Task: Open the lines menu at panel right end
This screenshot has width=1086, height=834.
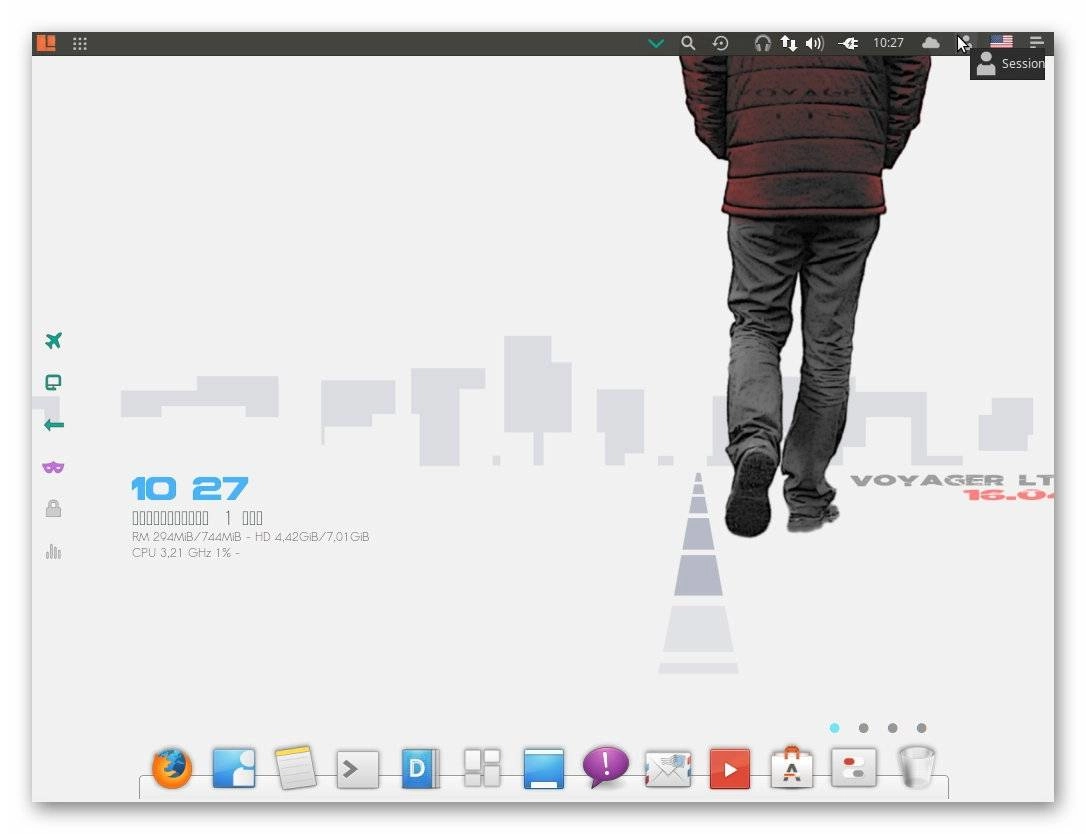Action: (x=1036, y=43)
